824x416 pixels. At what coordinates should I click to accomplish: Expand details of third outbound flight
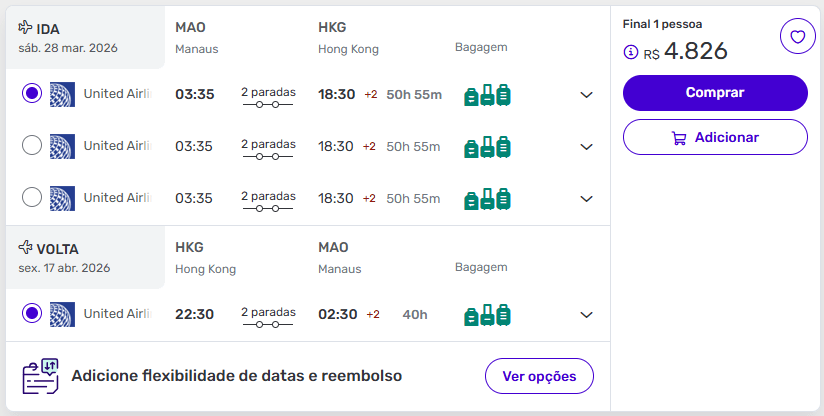click(586, 199)
